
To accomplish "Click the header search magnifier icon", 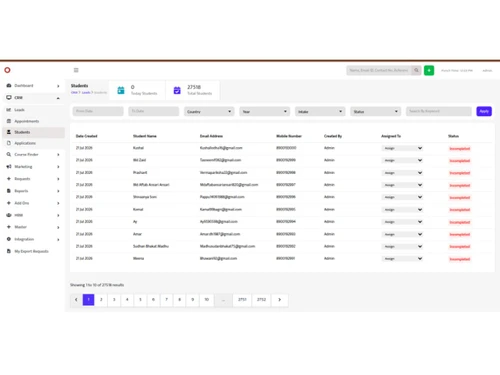I will [416, 70].
